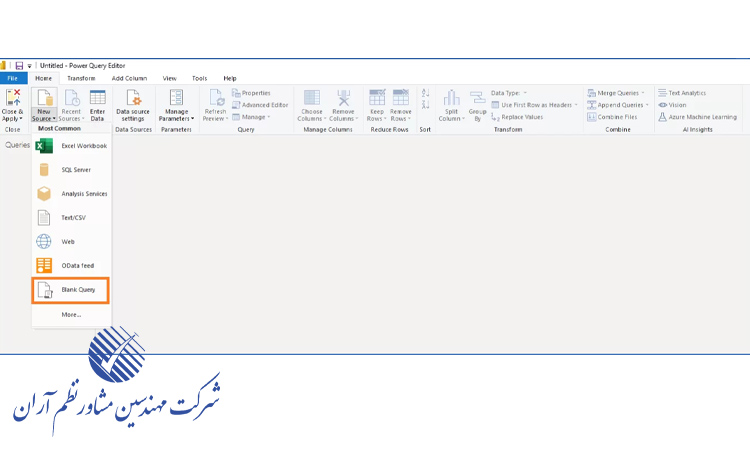Click the Split Column icon
Viewport: 750px width, 450px height.
point(451,97)
